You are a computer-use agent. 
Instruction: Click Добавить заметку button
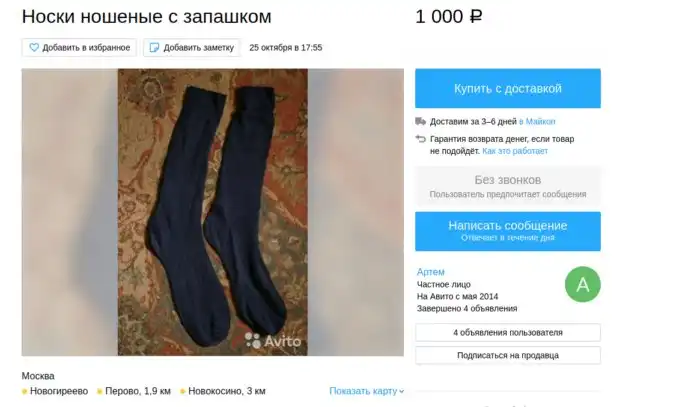tap(192, 47)
